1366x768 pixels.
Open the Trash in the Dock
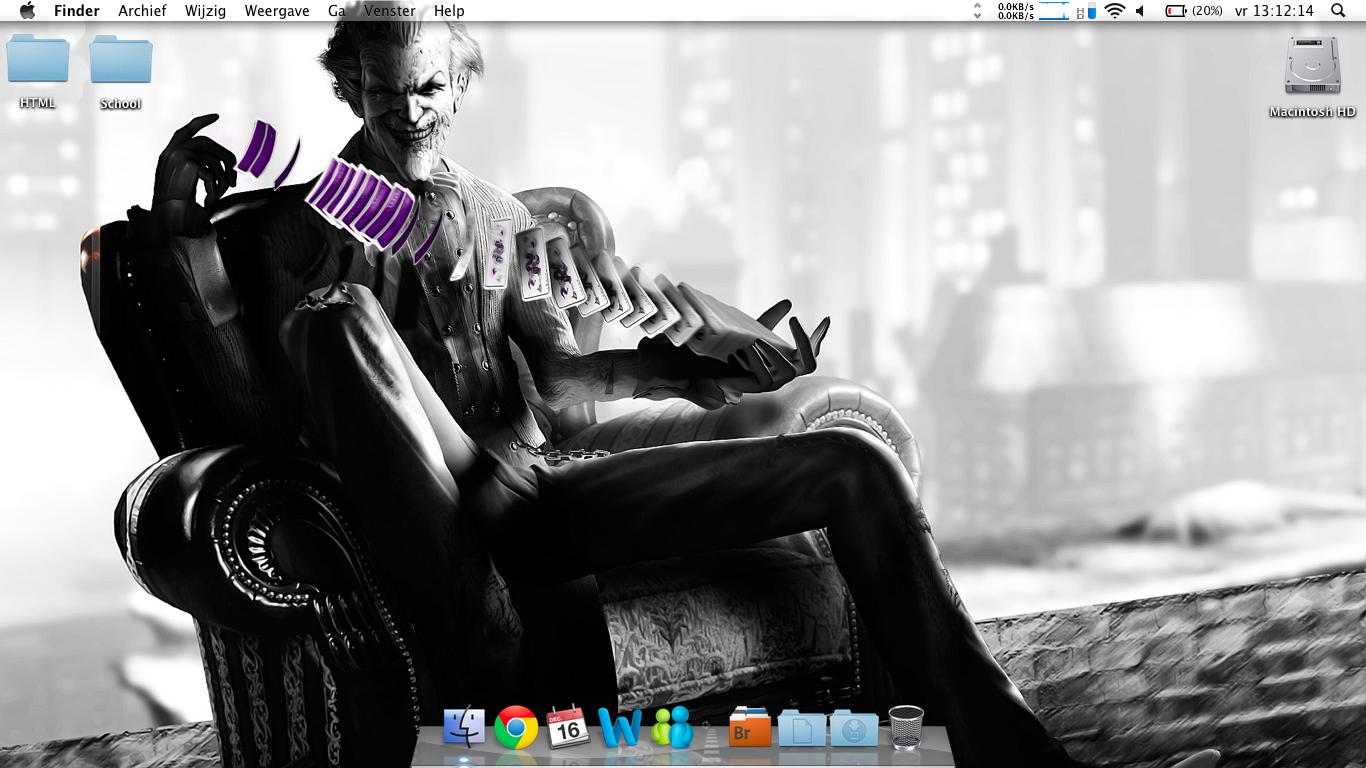tap(906, 727)
